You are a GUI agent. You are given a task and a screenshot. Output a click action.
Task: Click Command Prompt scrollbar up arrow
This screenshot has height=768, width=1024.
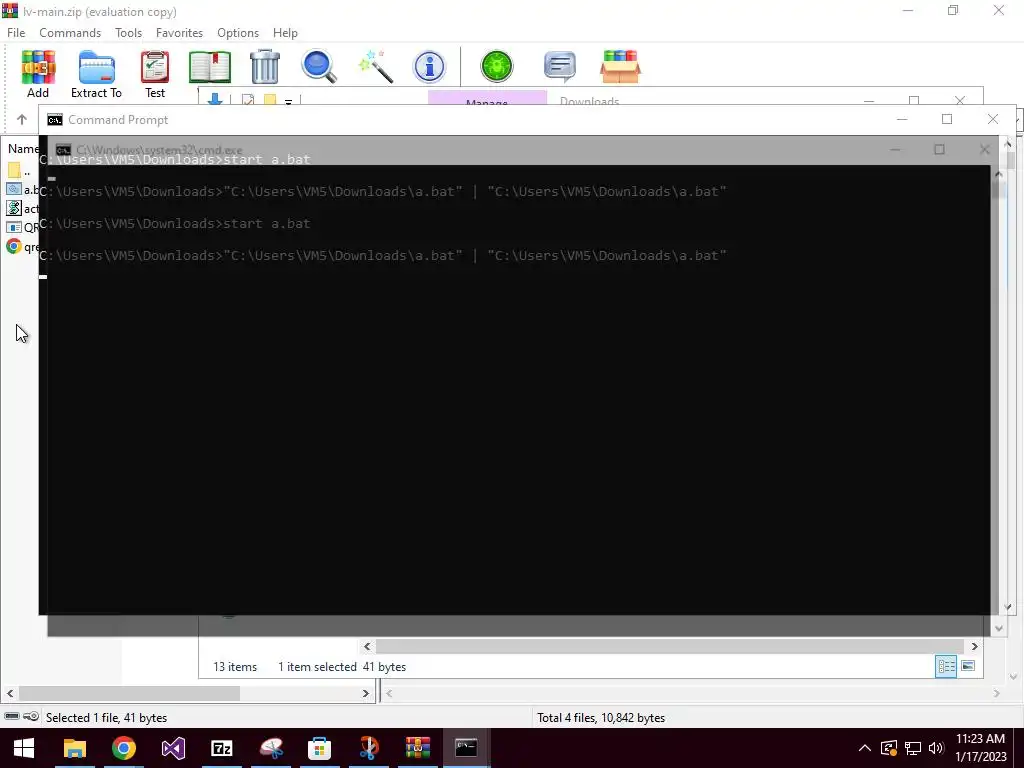[1008, 143]
